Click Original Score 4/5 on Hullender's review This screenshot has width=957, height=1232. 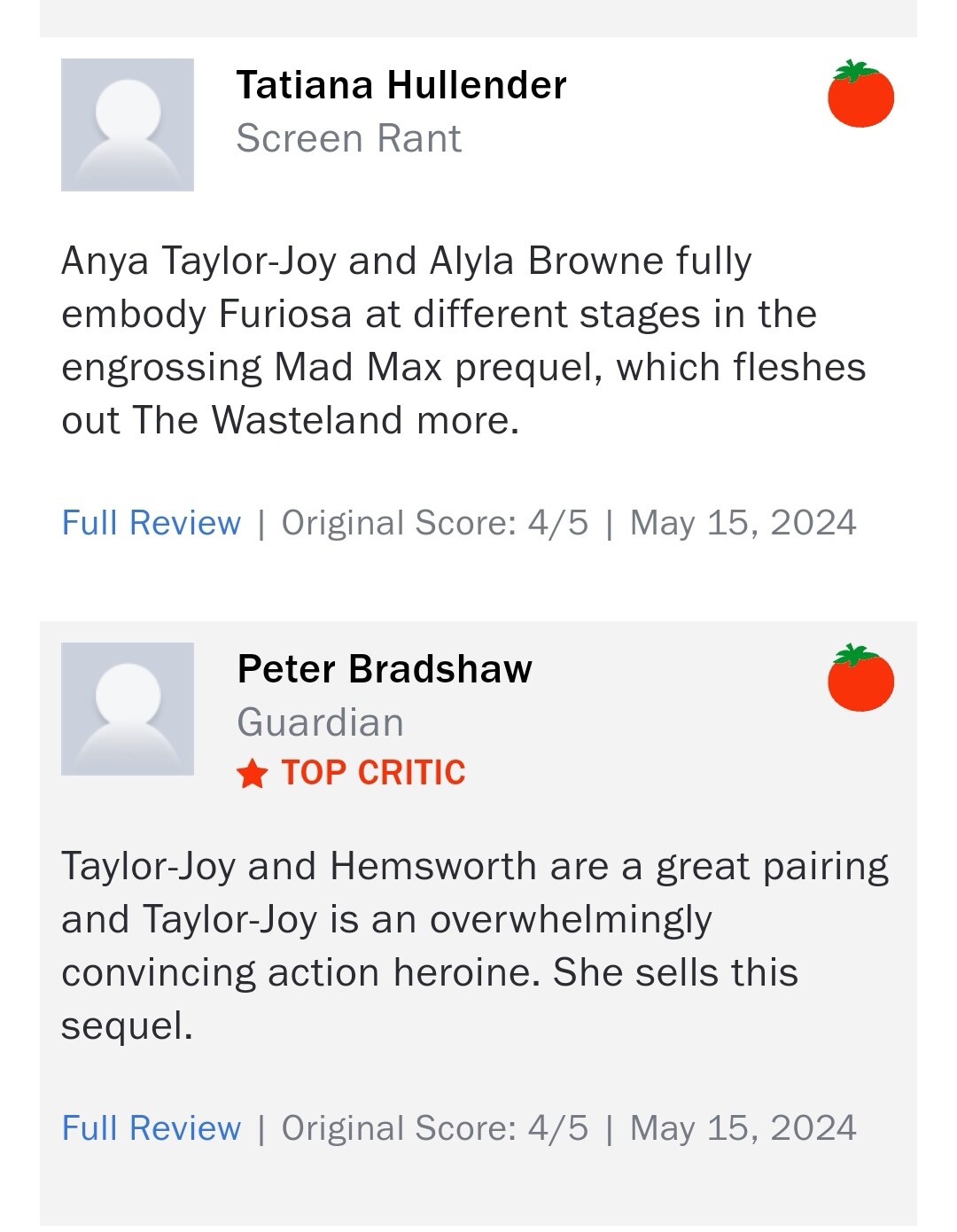tap(434, 523)
